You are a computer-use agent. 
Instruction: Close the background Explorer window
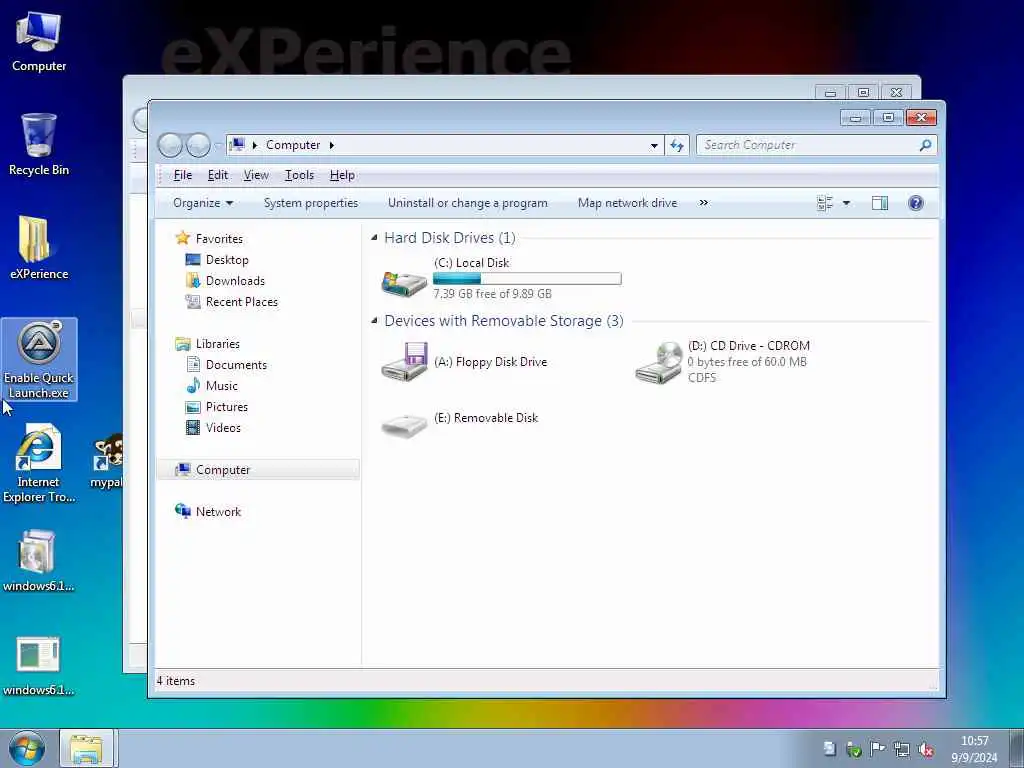[897, 93]
